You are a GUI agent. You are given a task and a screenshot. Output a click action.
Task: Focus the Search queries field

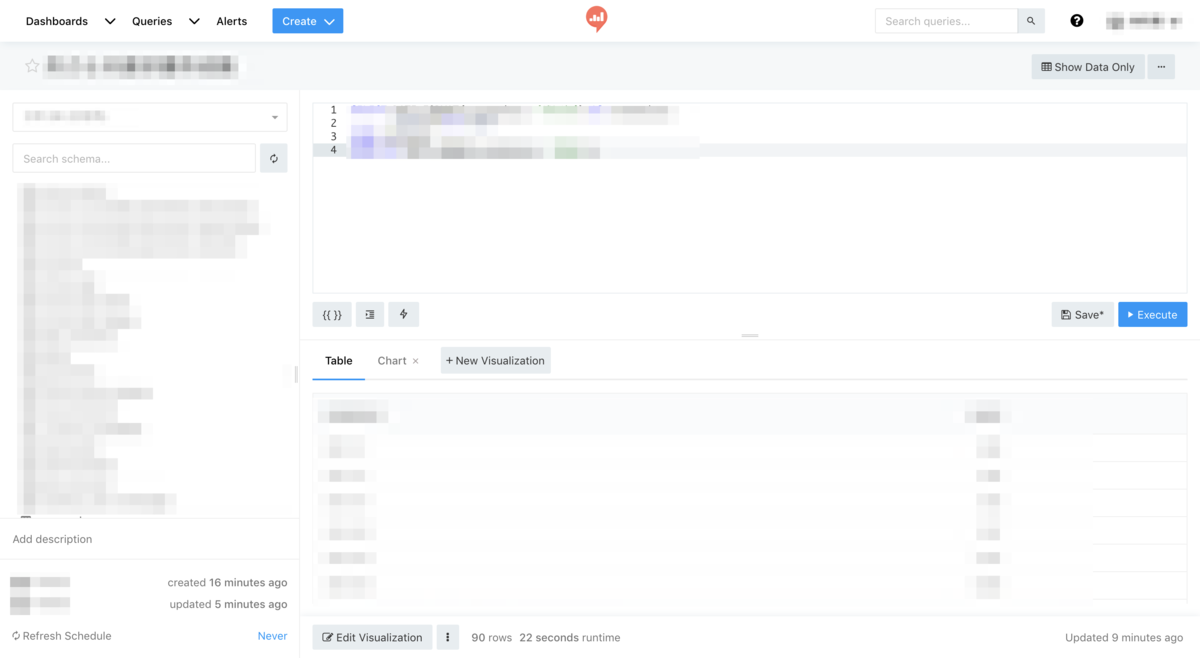coord(946,21)
